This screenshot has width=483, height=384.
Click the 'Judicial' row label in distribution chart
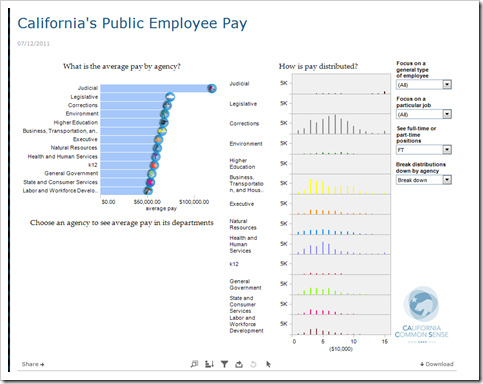pos(239,83)
